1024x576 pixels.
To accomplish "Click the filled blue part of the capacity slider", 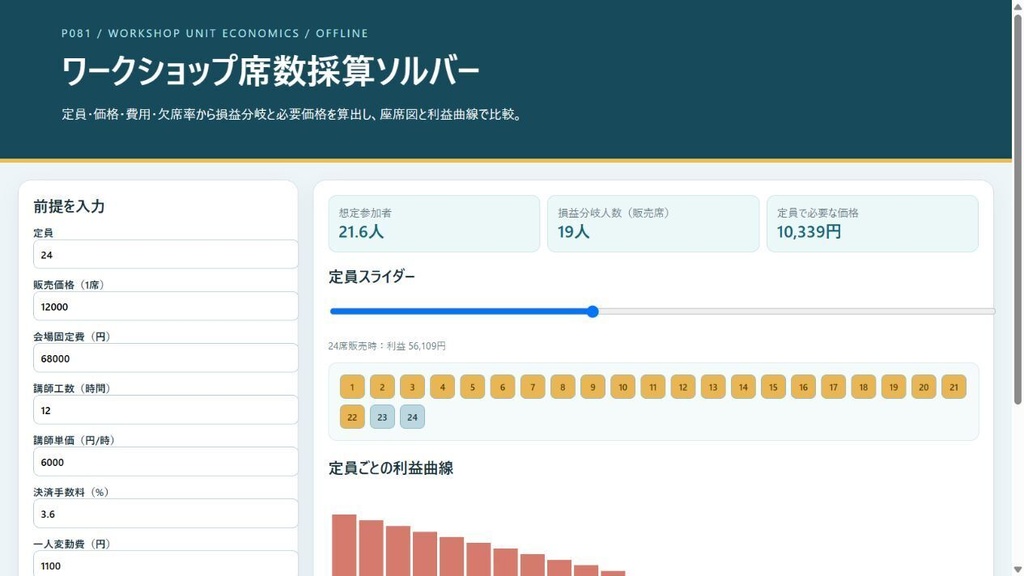I will tap(460, 312).
